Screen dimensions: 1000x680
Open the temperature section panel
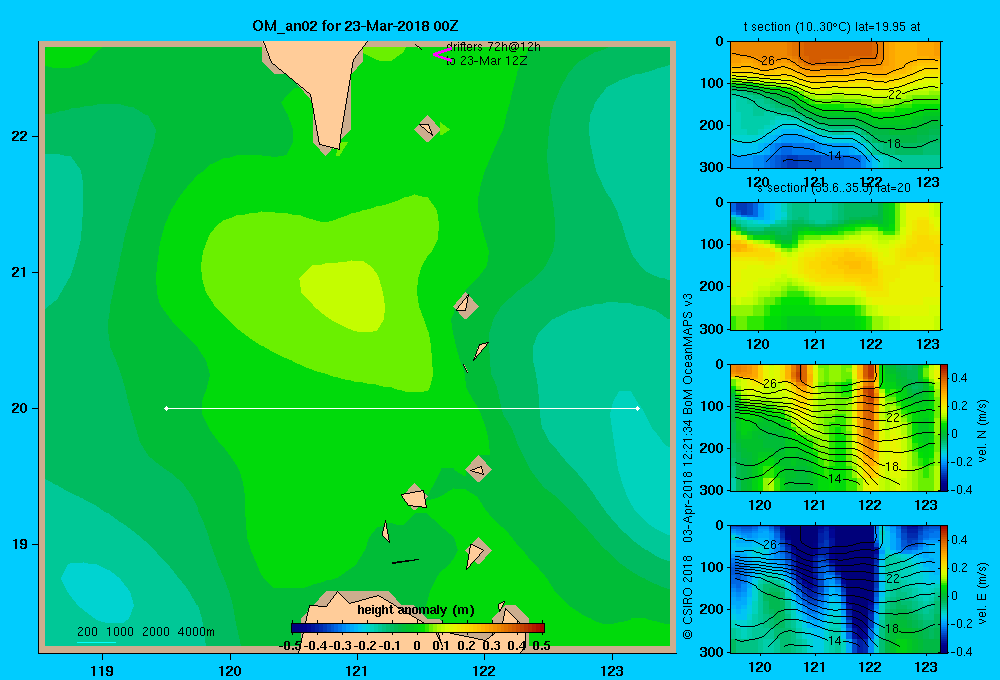pos(835,105)
